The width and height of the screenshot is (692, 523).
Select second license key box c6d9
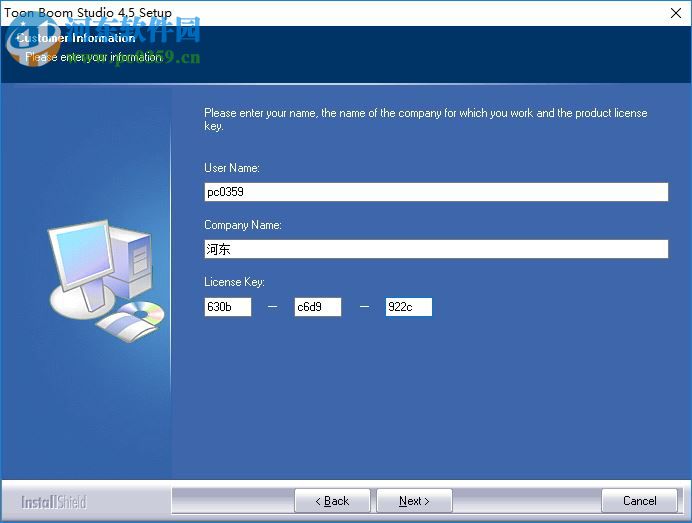pyautogui.click(x=318, y=307)
